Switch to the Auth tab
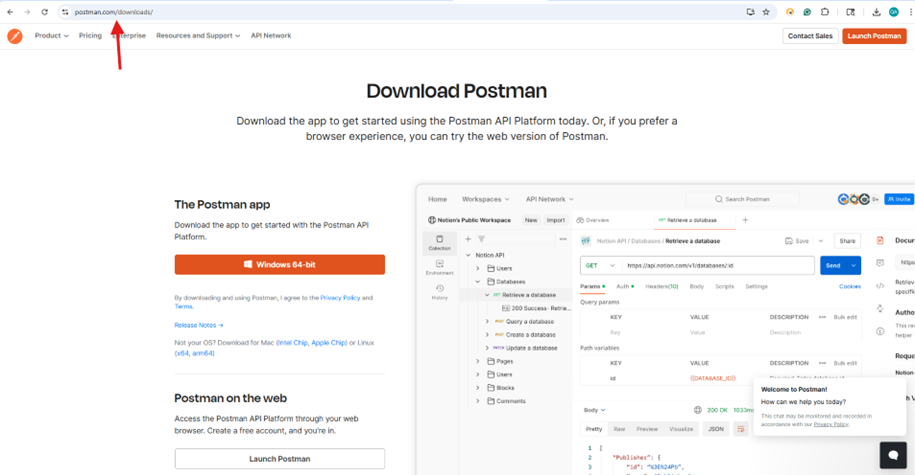Screen dimensions: 915x475 625,287
